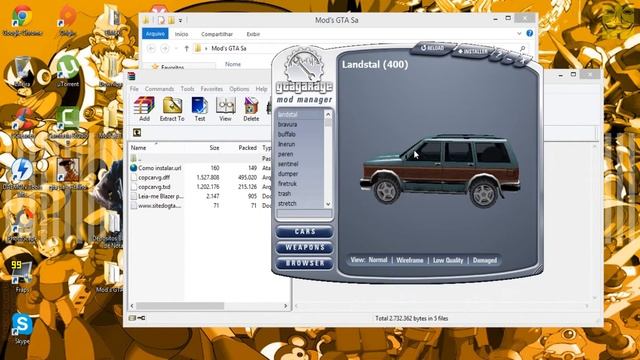Click the drive icon in WinRAR status bar
640x360 pixels.
[x=132, y=318]
